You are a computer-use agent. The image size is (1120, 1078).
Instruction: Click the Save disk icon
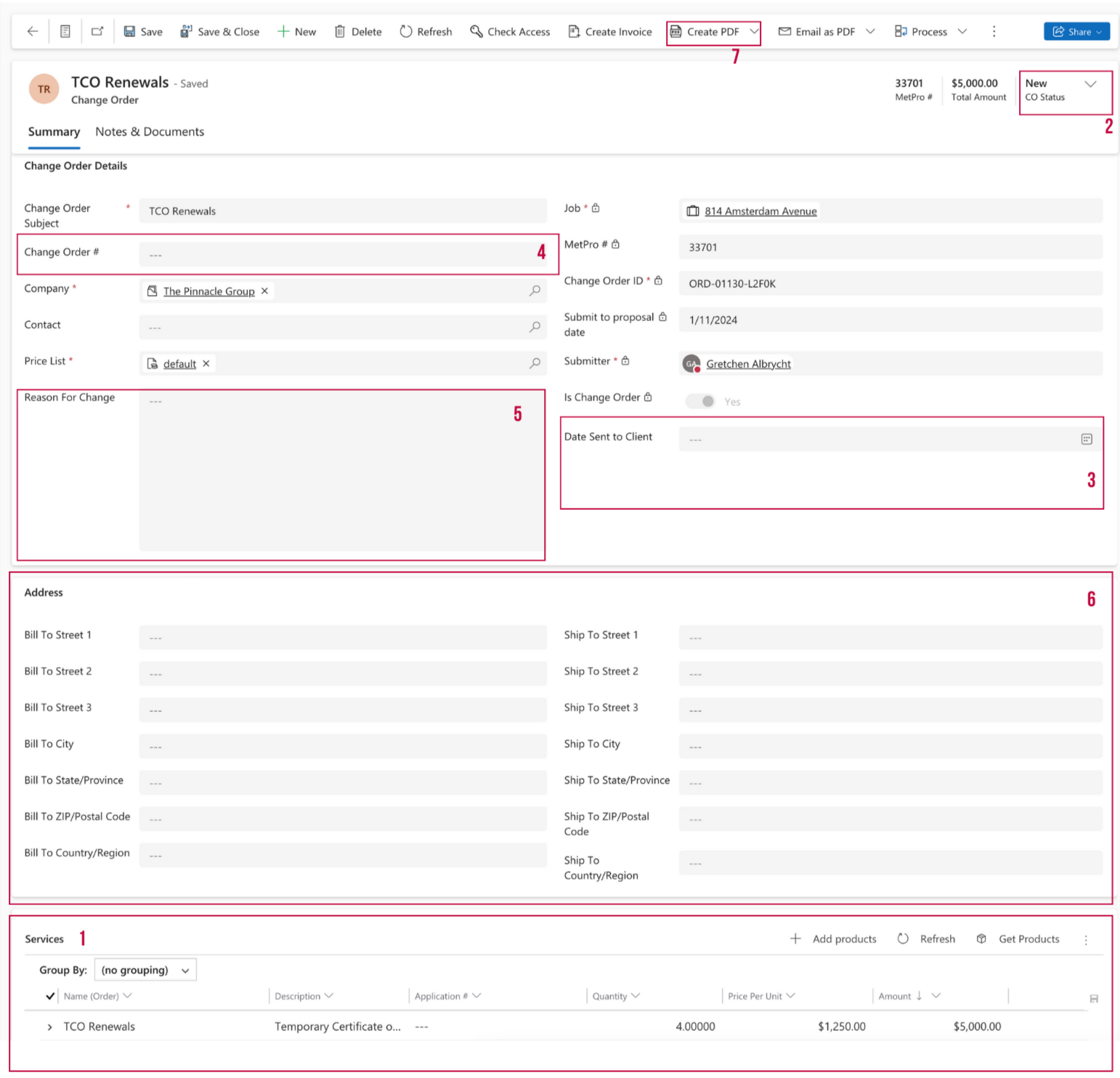[130, 31]
